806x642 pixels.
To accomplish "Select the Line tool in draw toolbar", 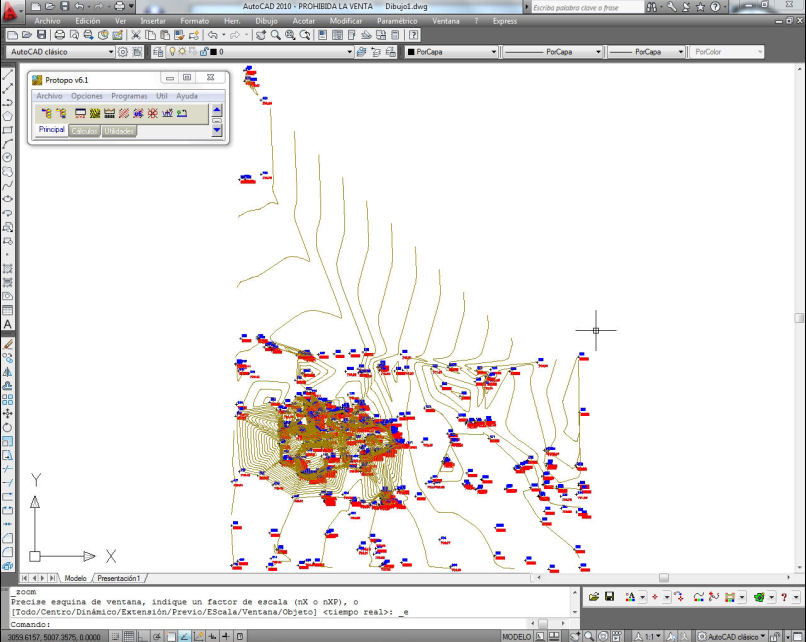I will tap(8, 75).
